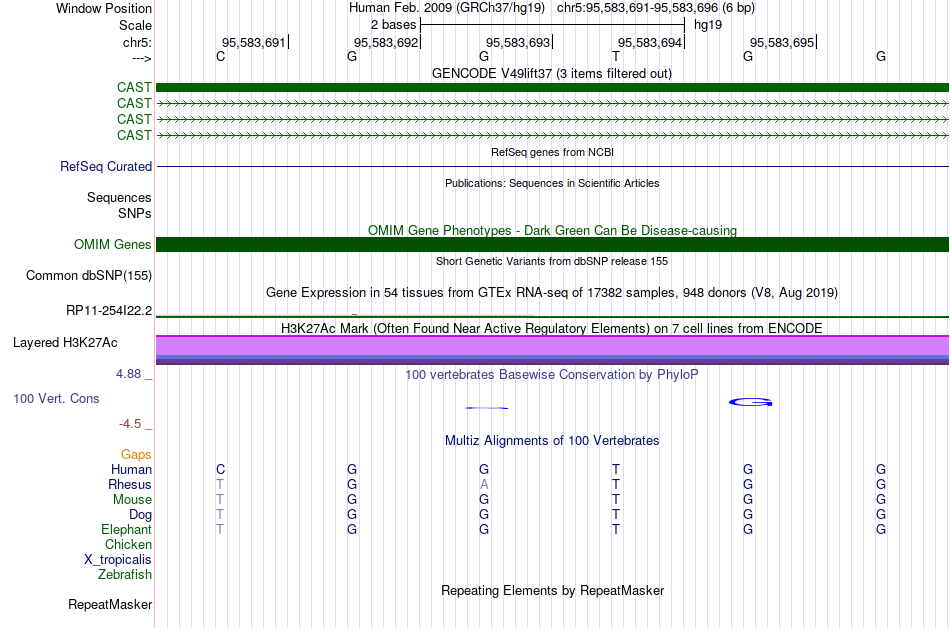Screen dimensions: 950x628
Task: Click the GENCODE V49lift37 track title
Action: 551,73
